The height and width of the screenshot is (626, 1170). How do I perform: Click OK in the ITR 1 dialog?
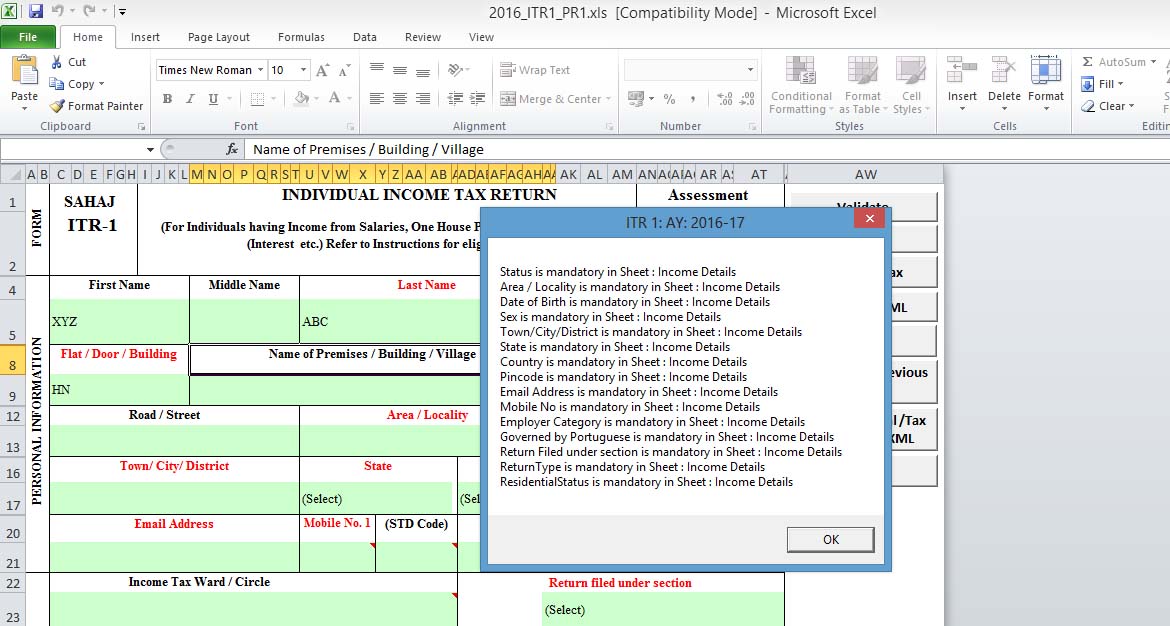830,539
